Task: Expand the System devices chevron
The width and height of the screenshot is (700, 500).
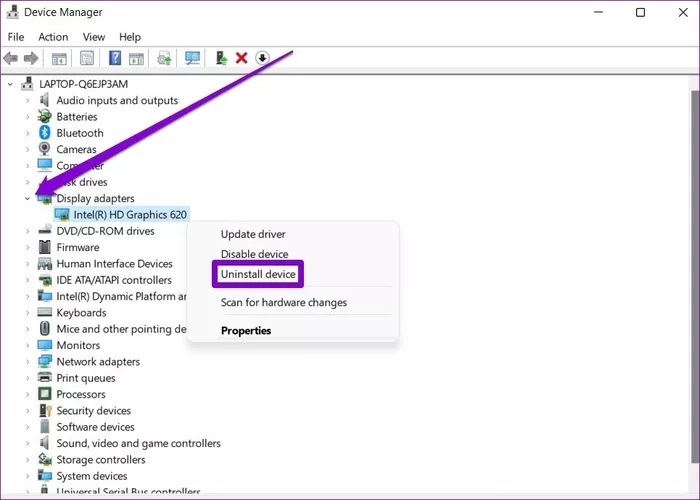Action: [27, 476]
